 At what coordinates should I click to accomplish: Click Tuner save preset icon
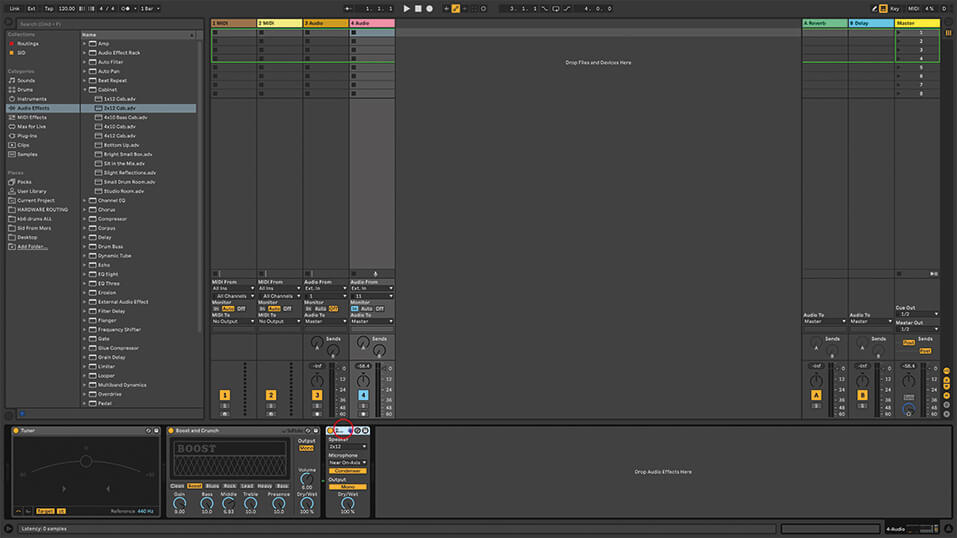click(156, 431)
